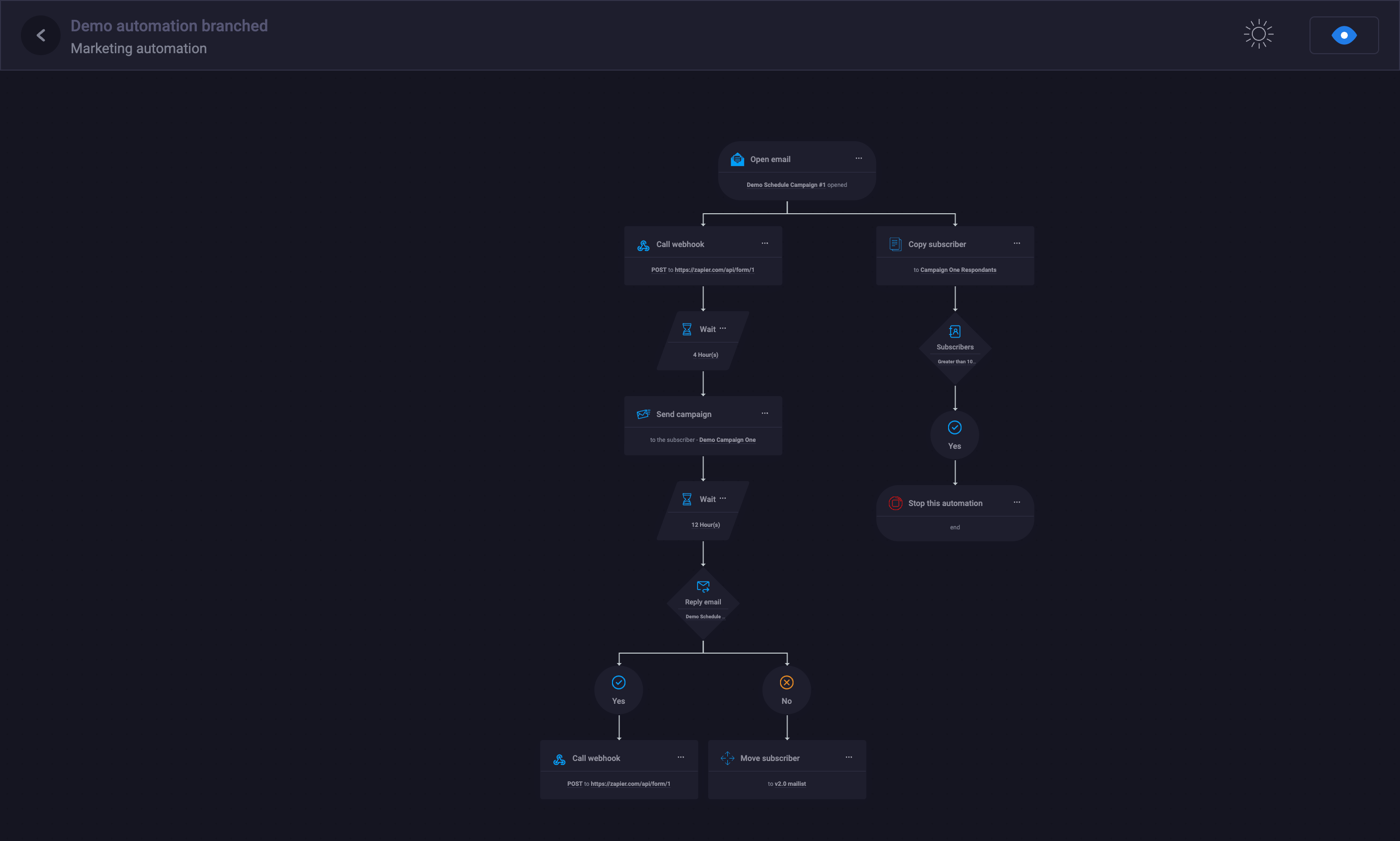Click the hourglass icon on 4 Hour(s) wait
The height and width of the screenshot is (841, 1400).
(x=687, y=329)
